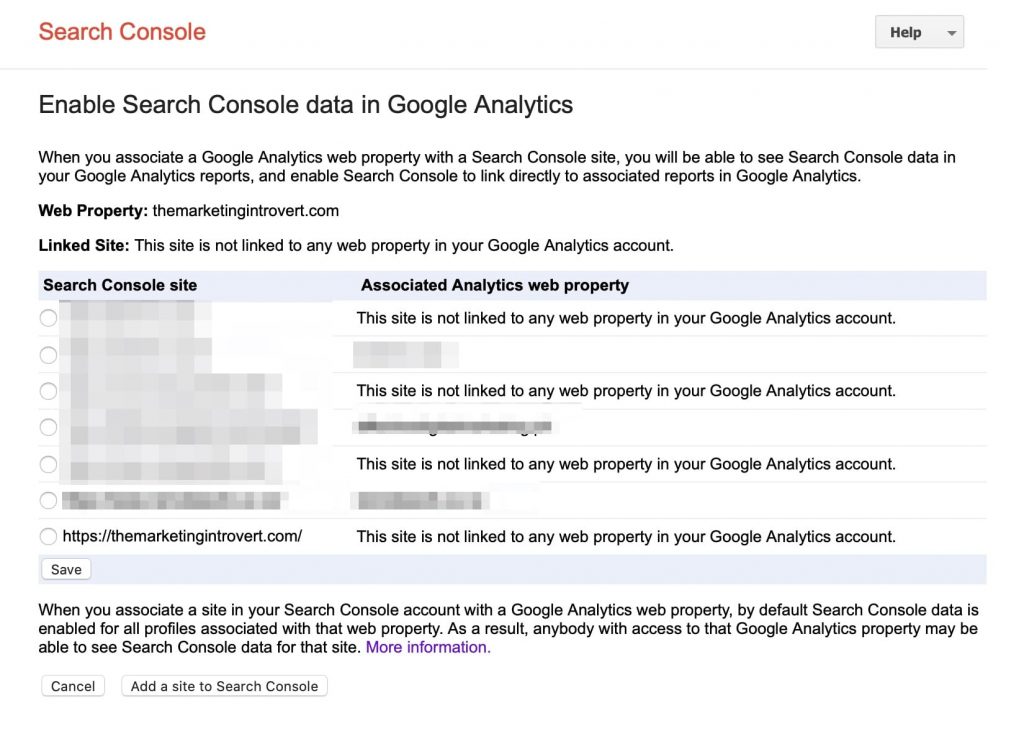Click the "Search Console site" column header

pos(119,285)
